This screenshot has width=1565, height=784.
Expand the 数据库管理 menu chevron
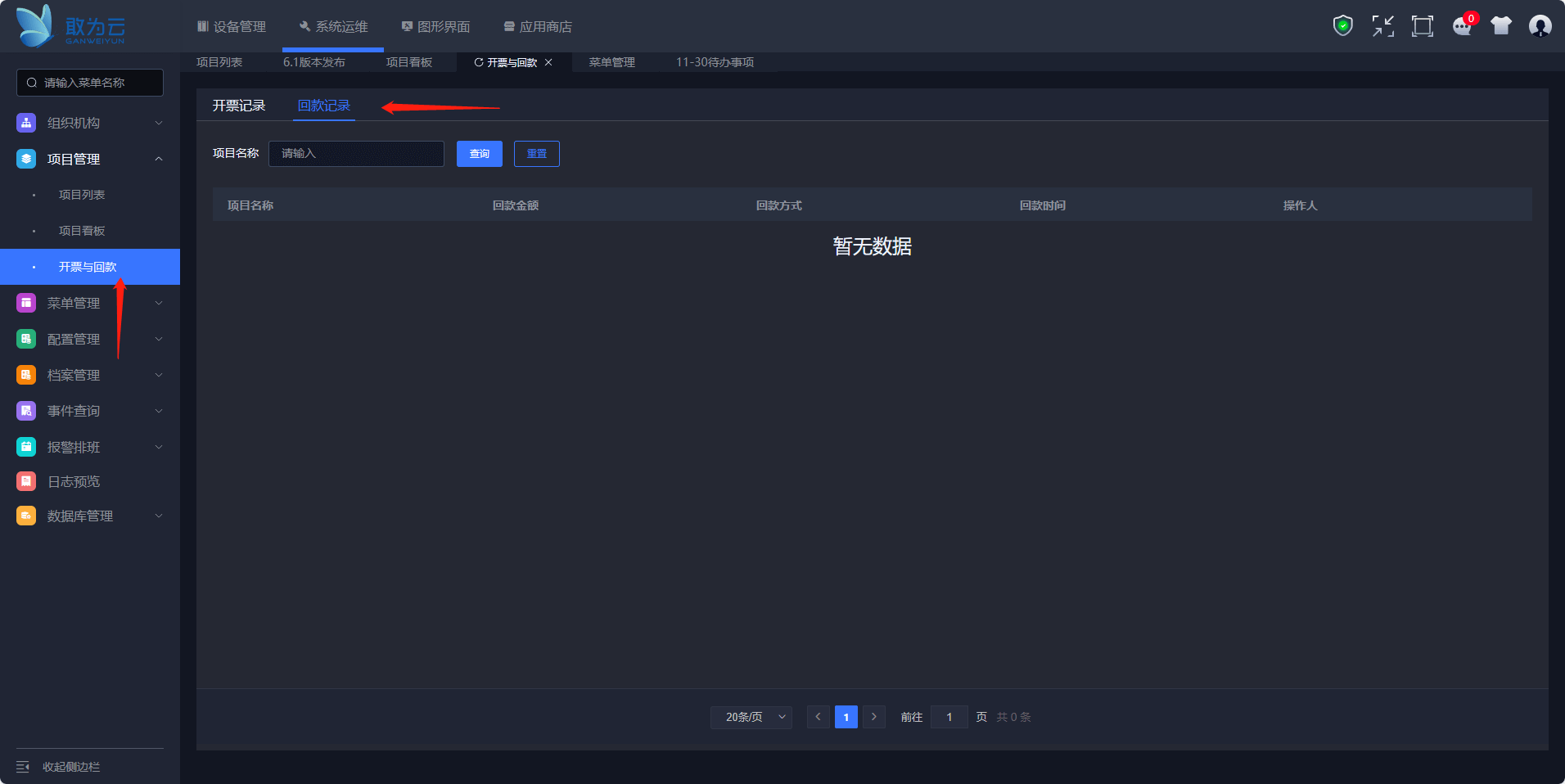[x=159, y=516]
